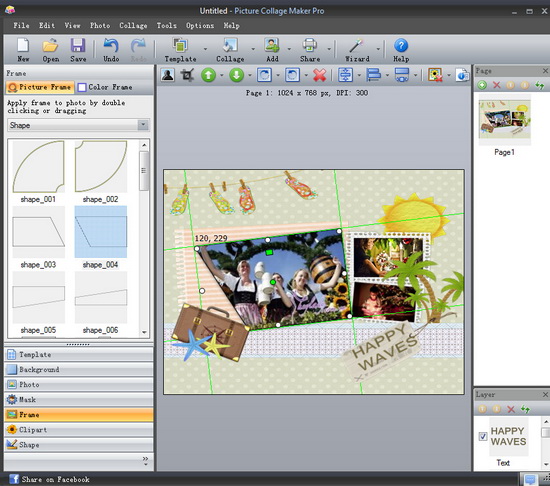This screenshot has height=486, width=550.
Task: Bring the photo forward with the green up arrow
Action: click(x=208, y=75)
